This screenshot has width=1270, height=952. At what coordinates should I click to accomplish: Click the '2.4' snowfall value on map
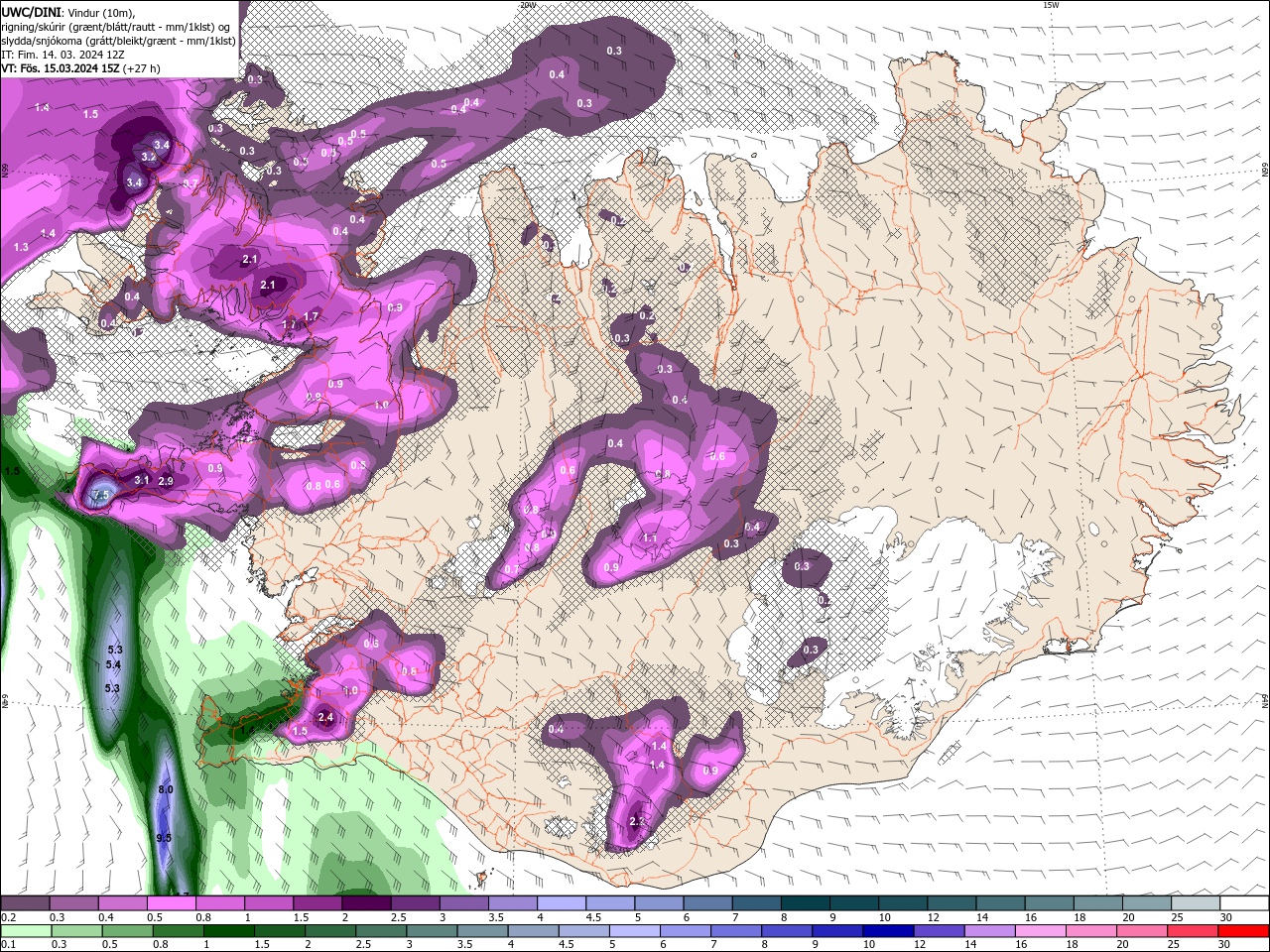(325, 717)
